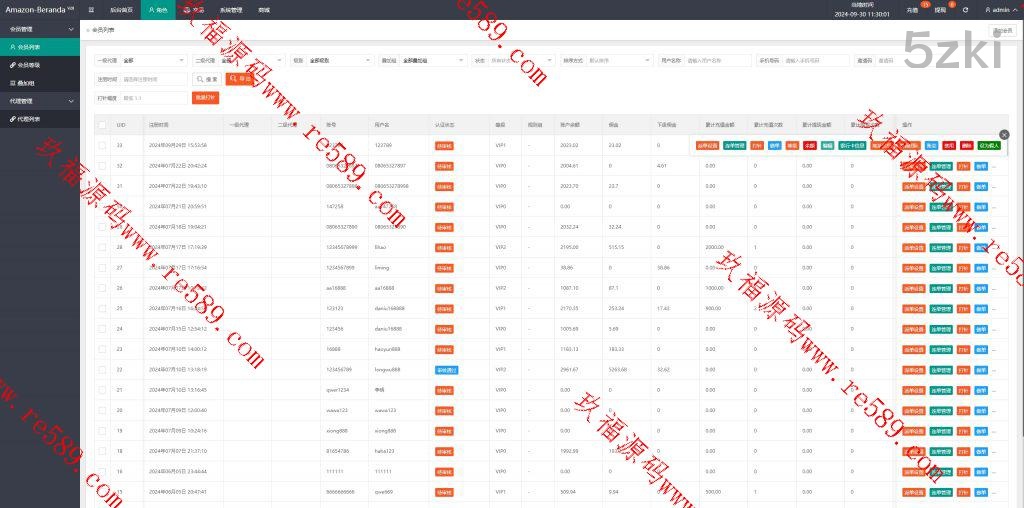1024x508 pixels.
Task: Click the username cell "haha123"
Action: coord(385,451)
